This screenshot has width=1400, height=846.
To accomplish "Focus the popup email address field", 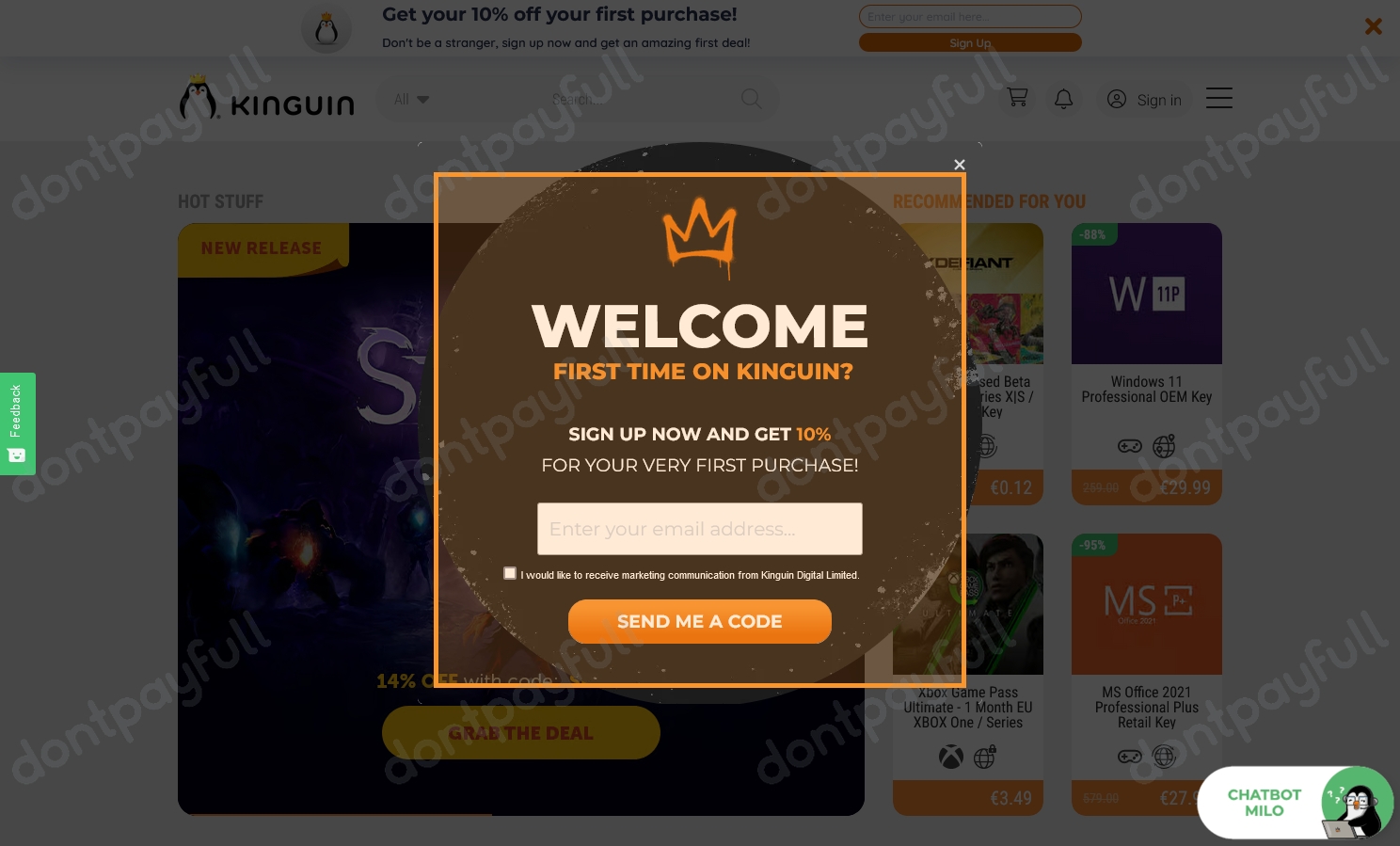I will (x=700, y=529).
